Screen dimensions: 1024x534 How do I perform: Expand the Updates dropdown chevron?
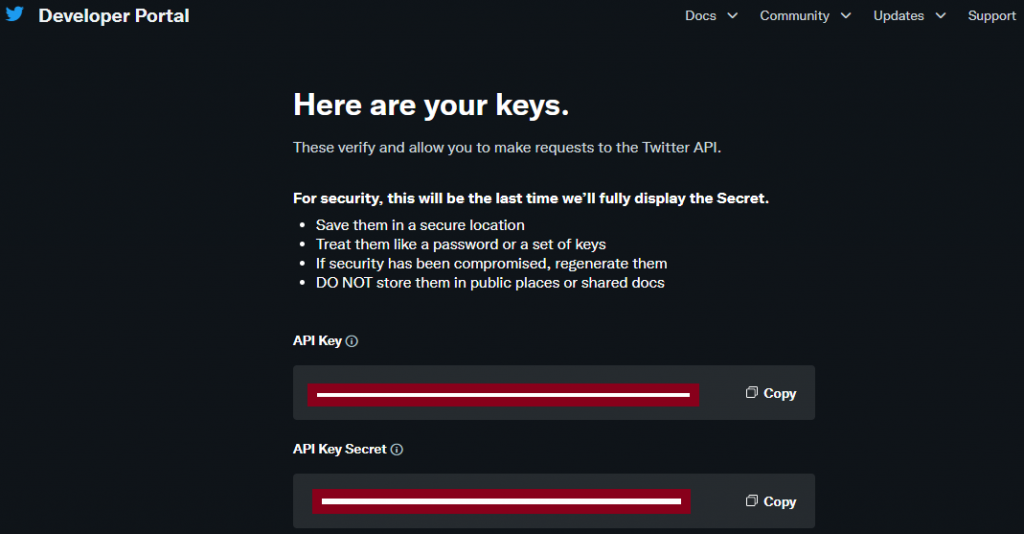[940, 16]
